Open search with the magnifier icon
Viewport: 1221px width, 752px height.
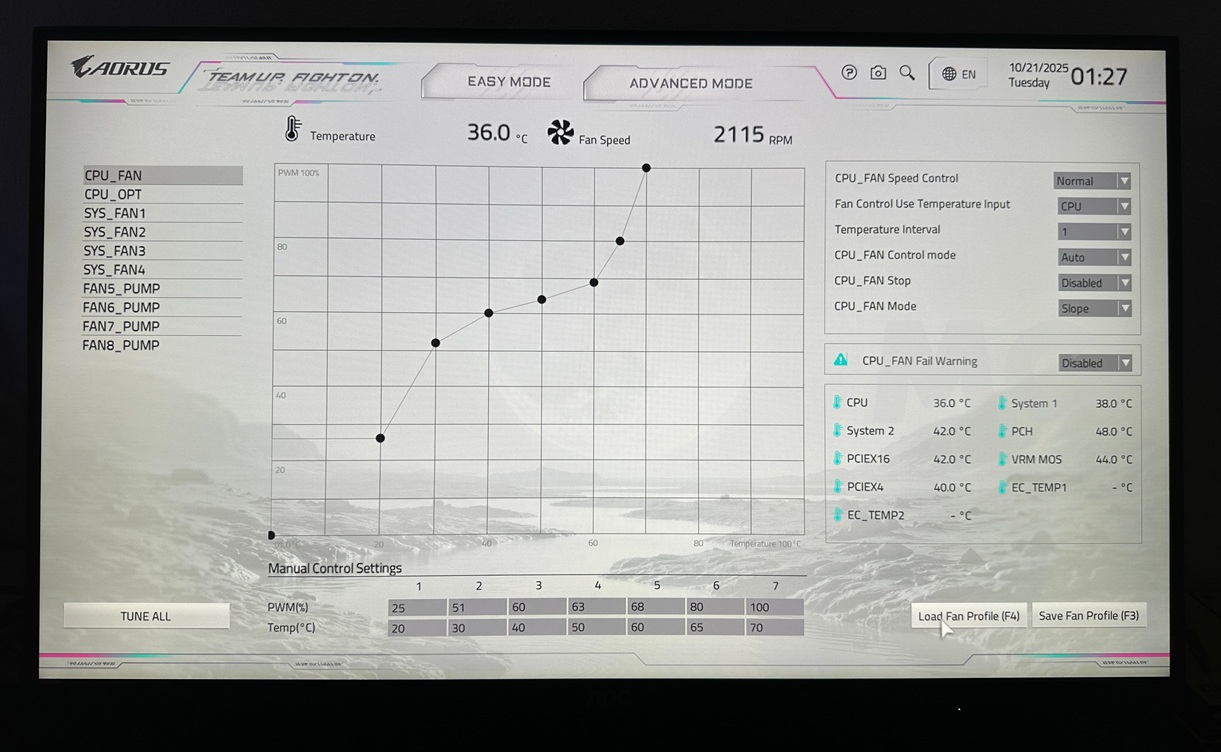pyautogui.click(x=907, y=72)
